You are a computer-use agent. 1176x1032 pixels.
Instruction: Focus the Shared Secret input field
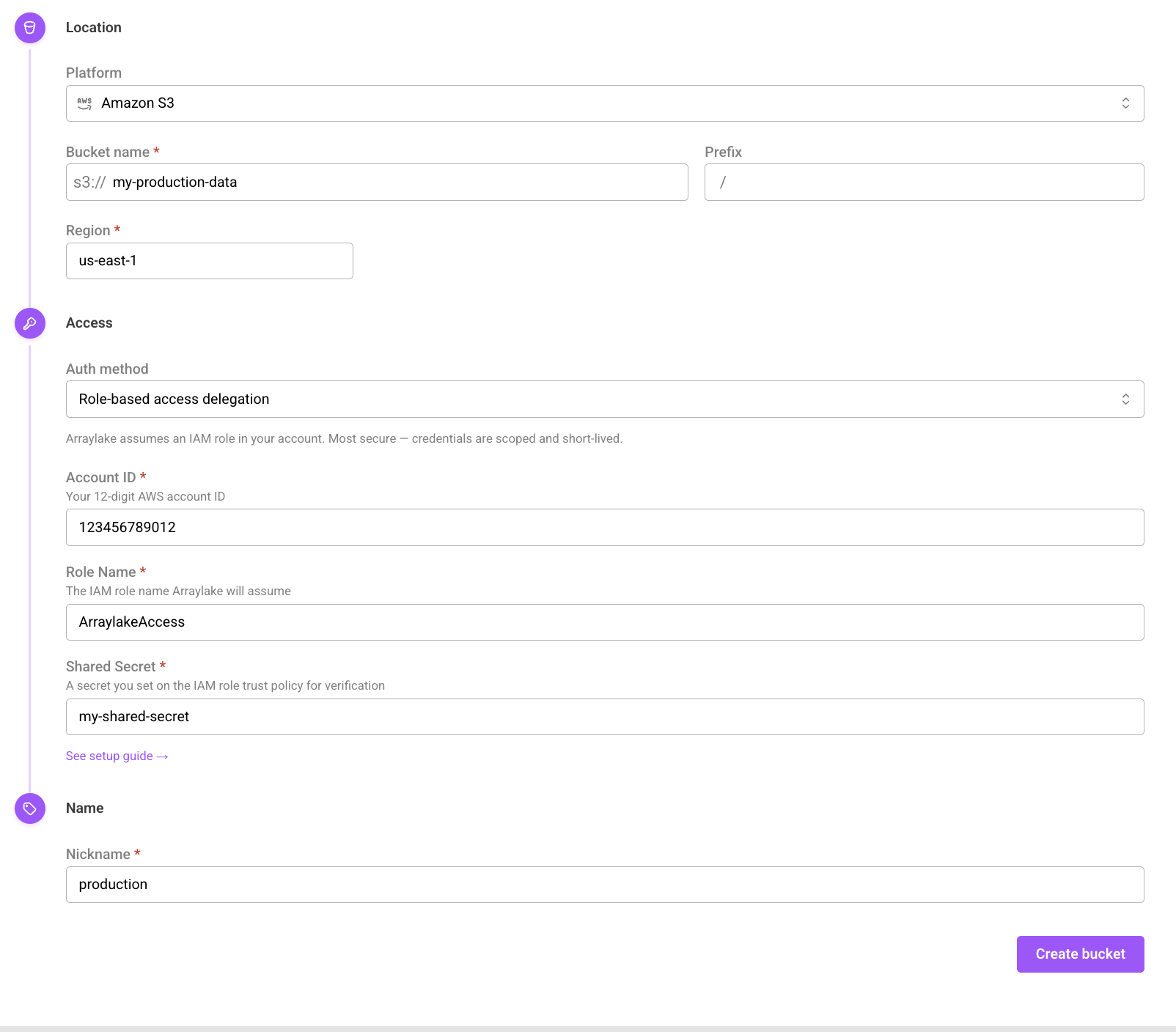(605, 717)
